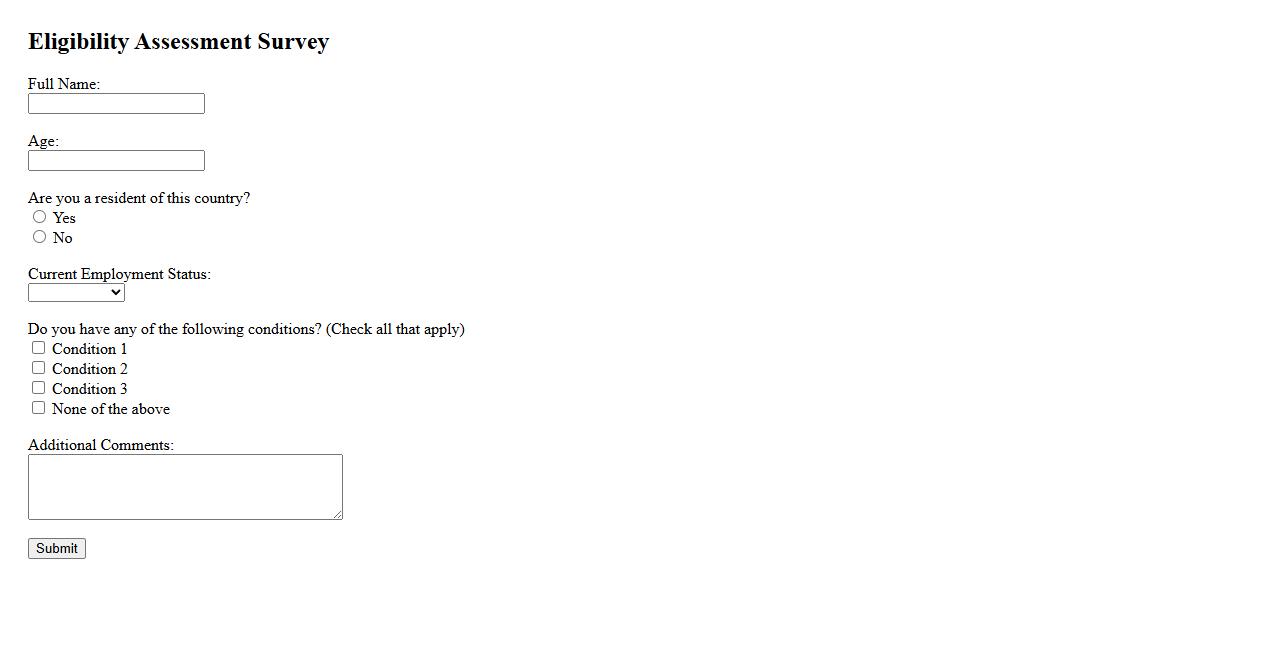
Task: Focus the Age input box
Action: (x=116, y=161)
